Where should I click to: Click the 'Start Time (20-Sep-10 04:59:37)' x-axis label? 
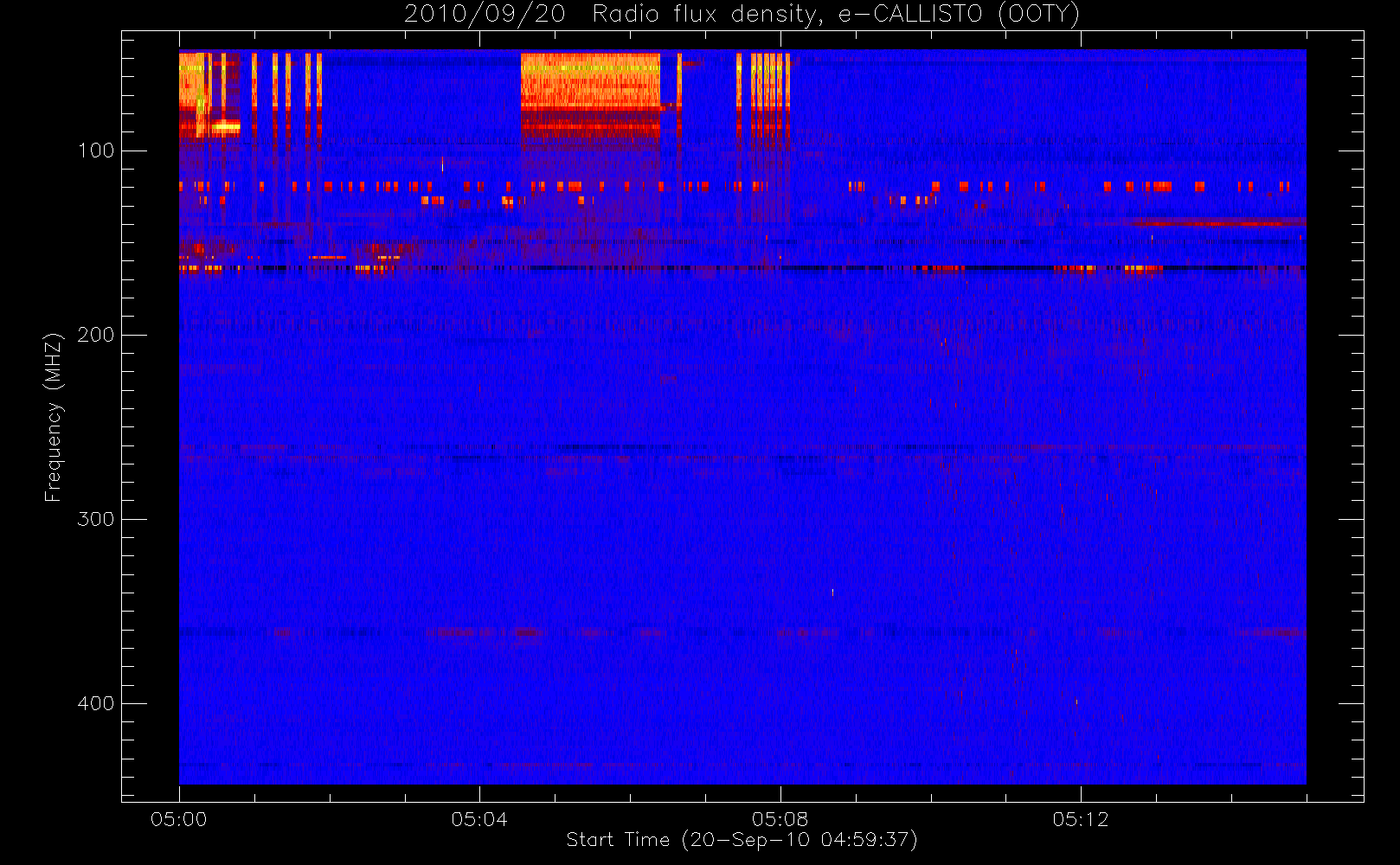point(742,840)
